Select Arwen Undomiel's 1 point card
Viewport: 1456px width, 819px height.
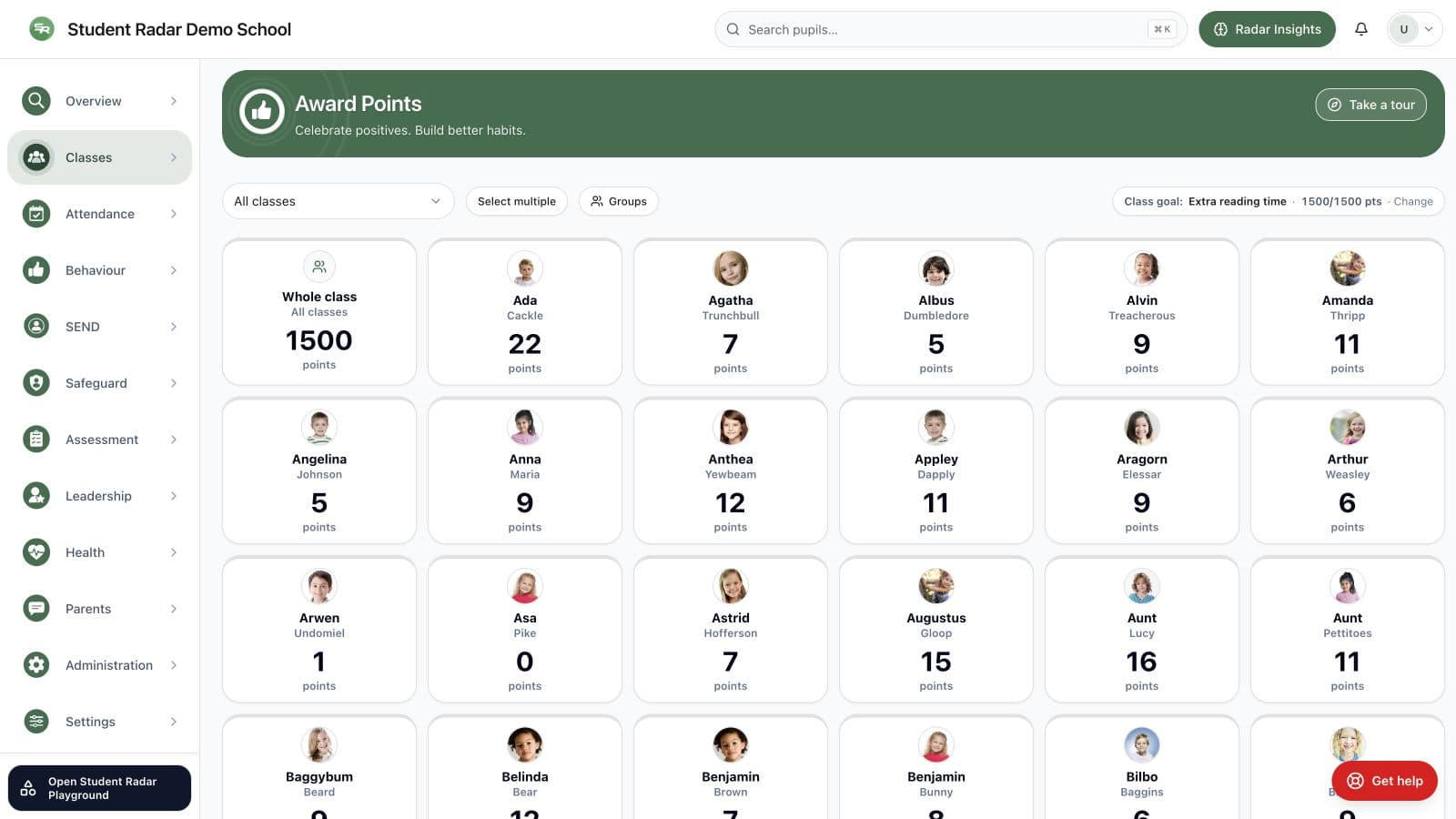click(319, 630)
